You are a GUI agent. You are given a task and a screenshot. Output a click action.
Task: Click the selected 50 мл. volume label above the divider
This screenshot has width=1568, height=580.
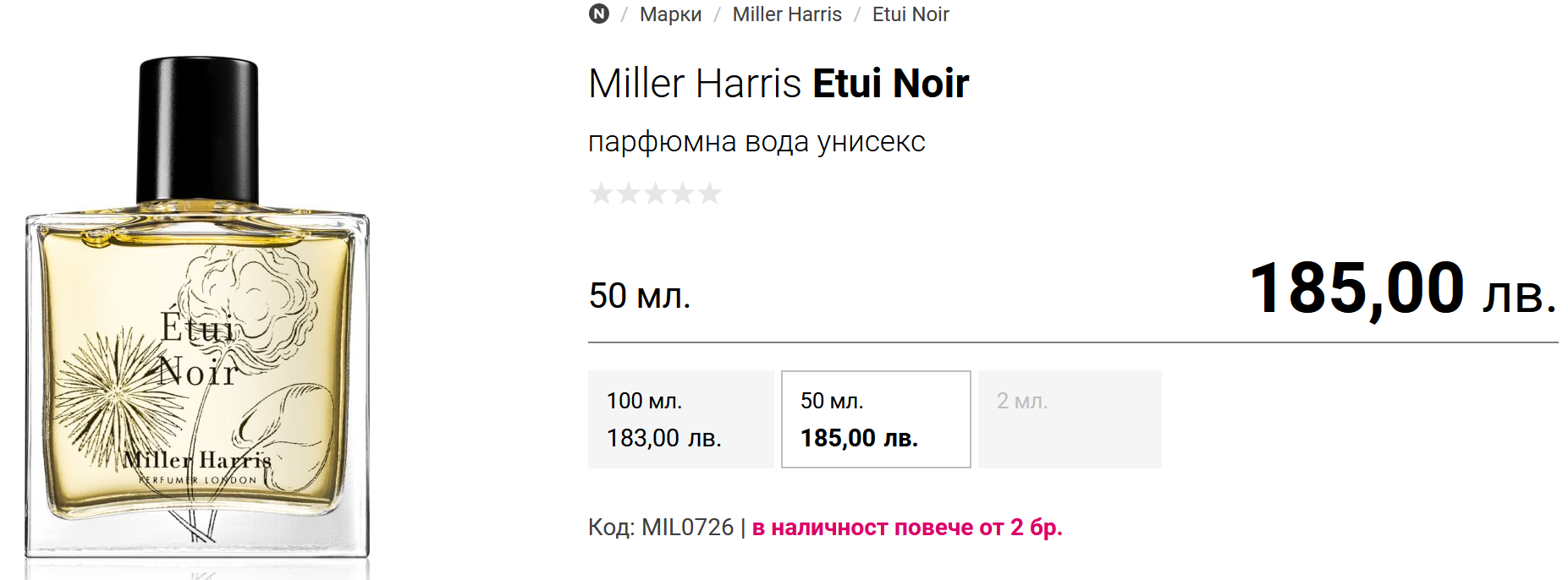pos(640,296)
